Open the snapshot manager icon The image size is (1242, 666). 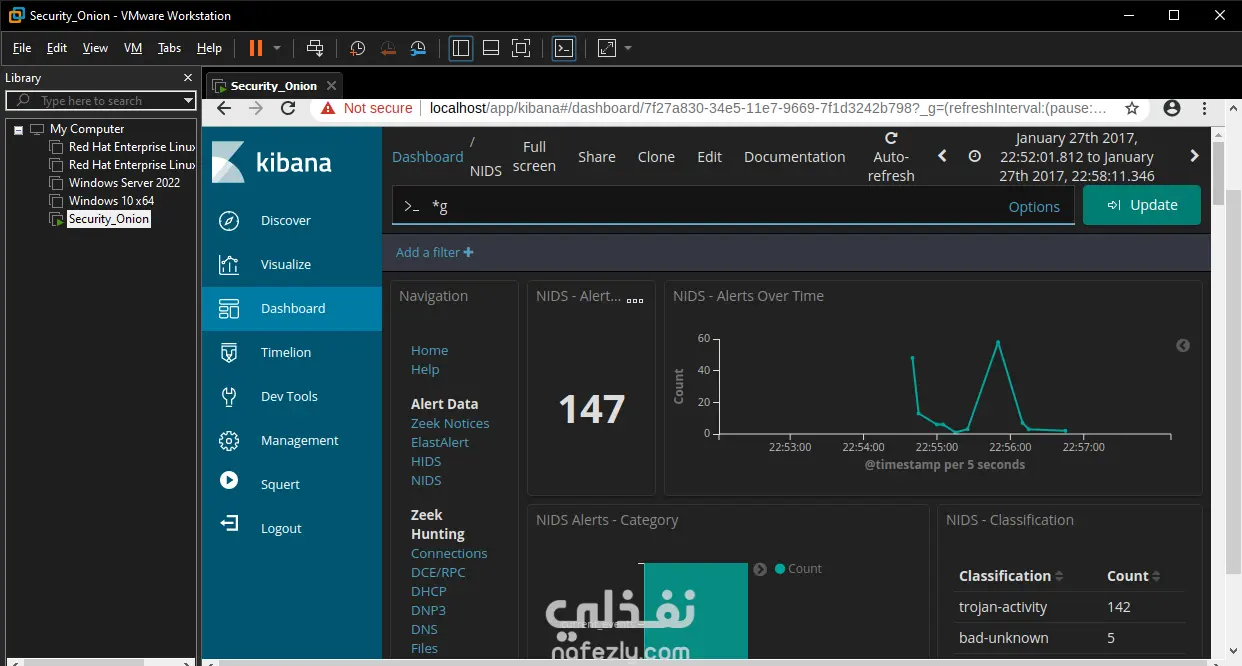(419, 48)
